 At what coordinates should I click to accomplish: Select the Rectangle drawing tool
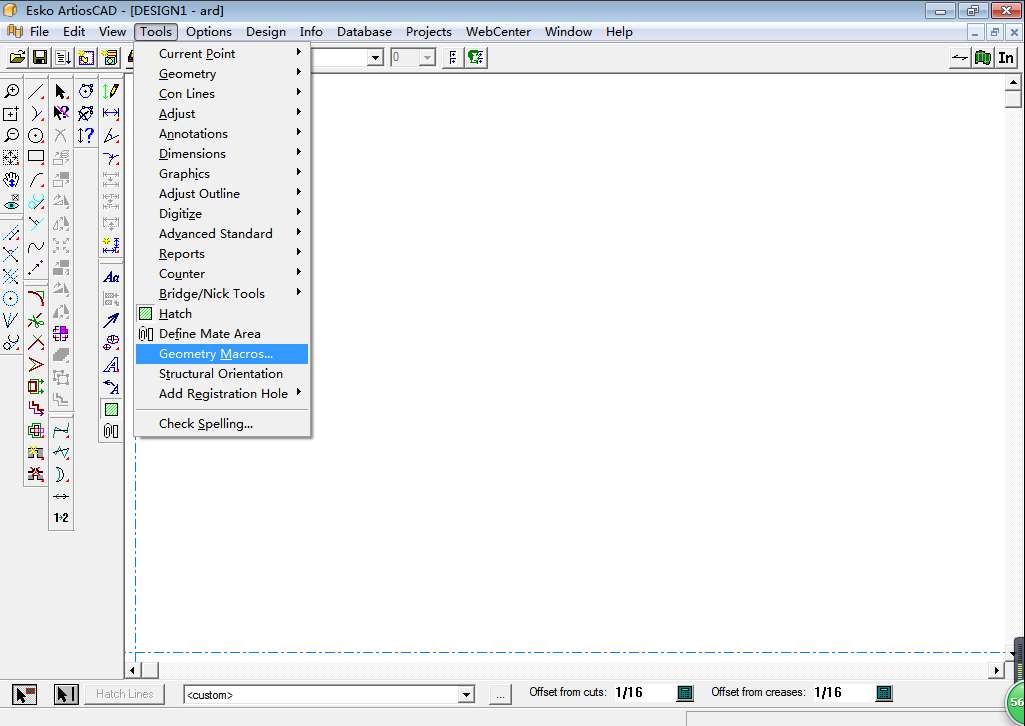[36, 157]
